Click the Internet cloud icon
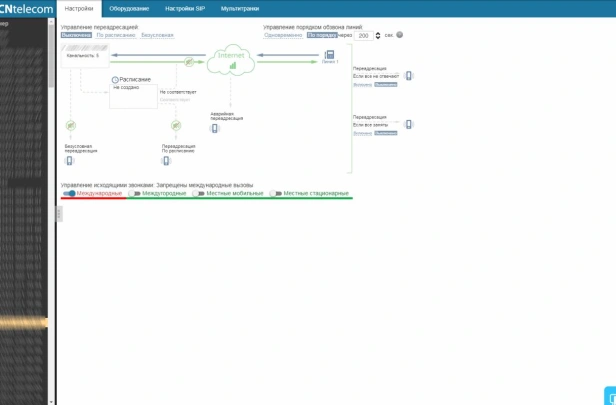Viewport: 616px width, 405px height. point(231,60)
